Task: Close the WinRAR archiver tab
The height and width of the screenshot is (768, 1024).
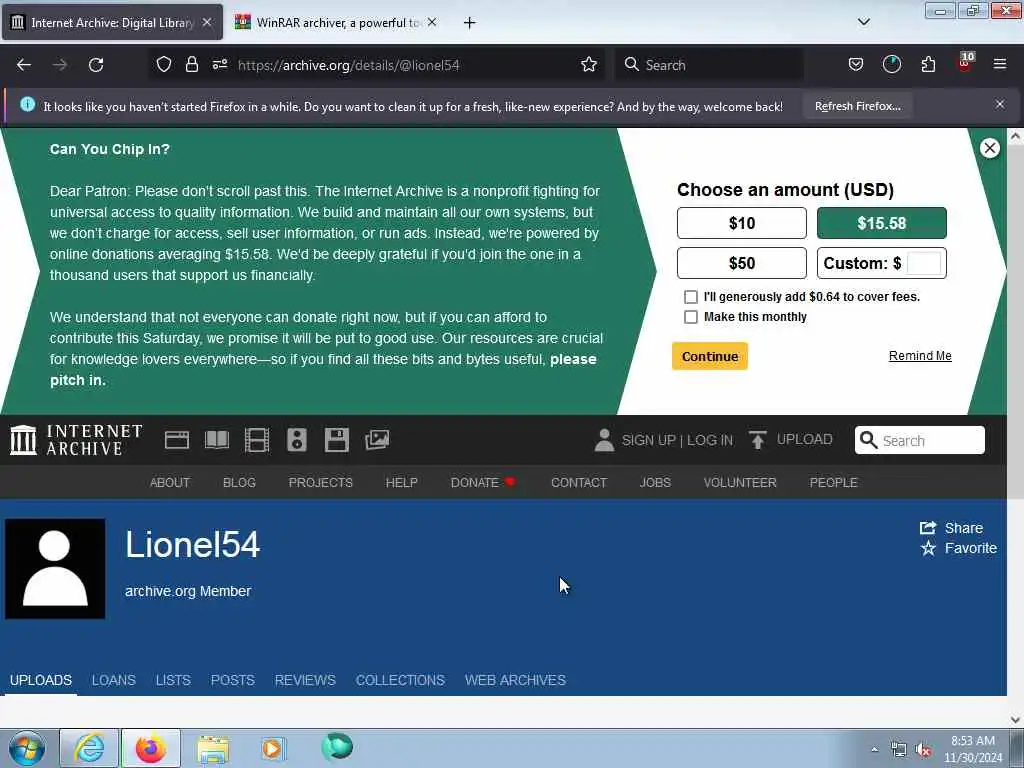Action: click(x=432, y=22)
